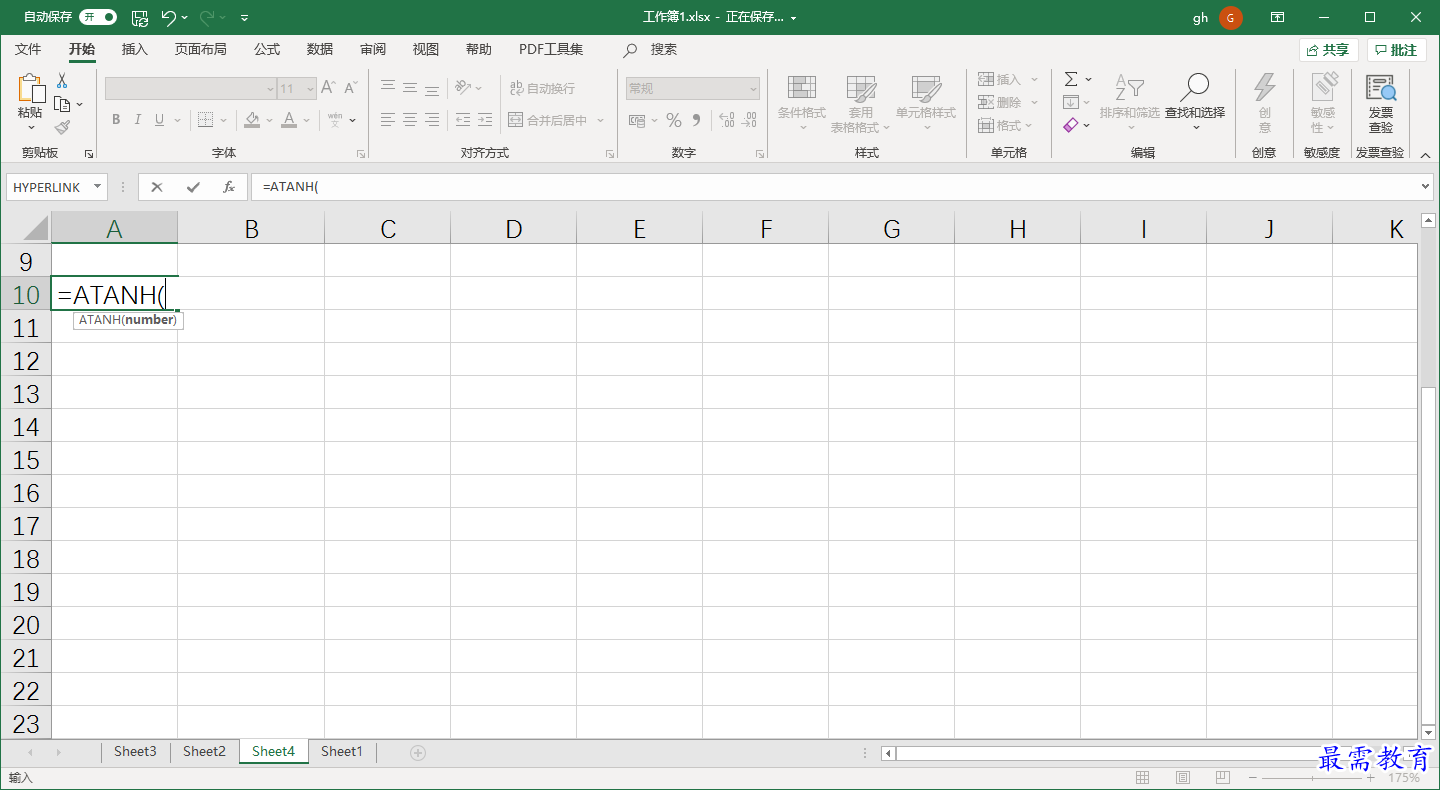Click the 查找和选择 find and select button
This screenshot has height=790, width=1440.
click(x=1195, y=102)
